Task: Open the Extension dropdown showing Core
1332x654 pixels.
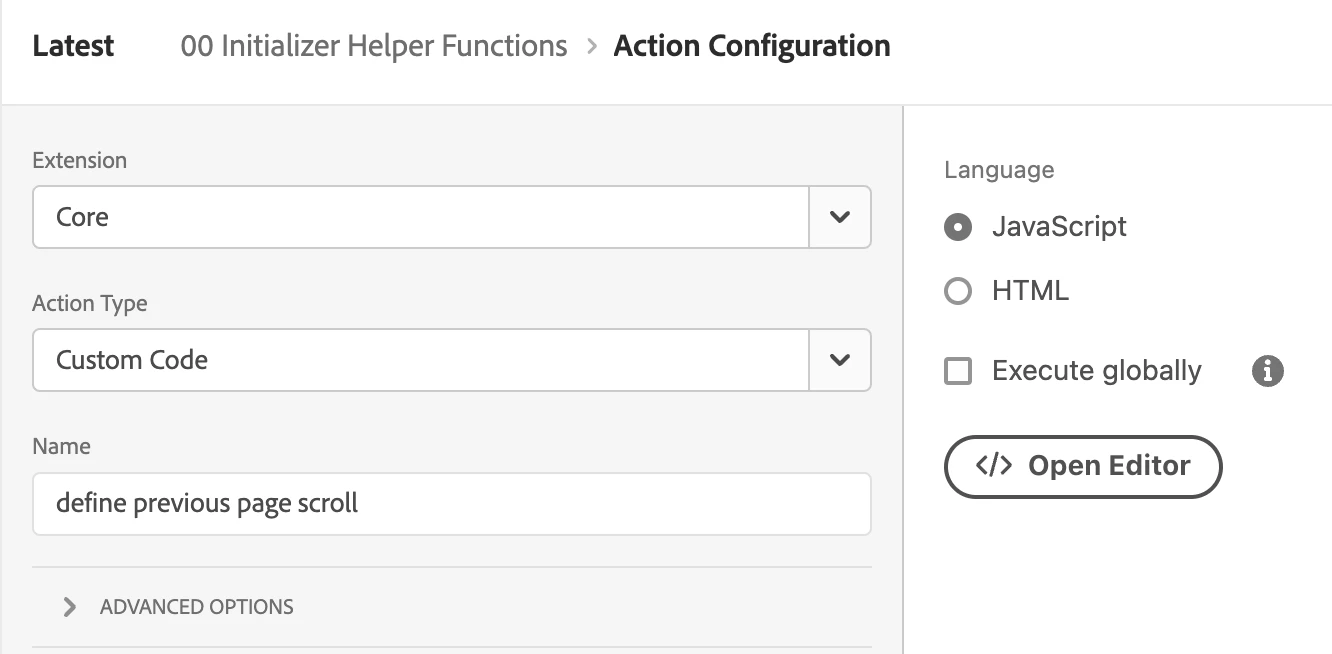Action: tap(420, 217)
